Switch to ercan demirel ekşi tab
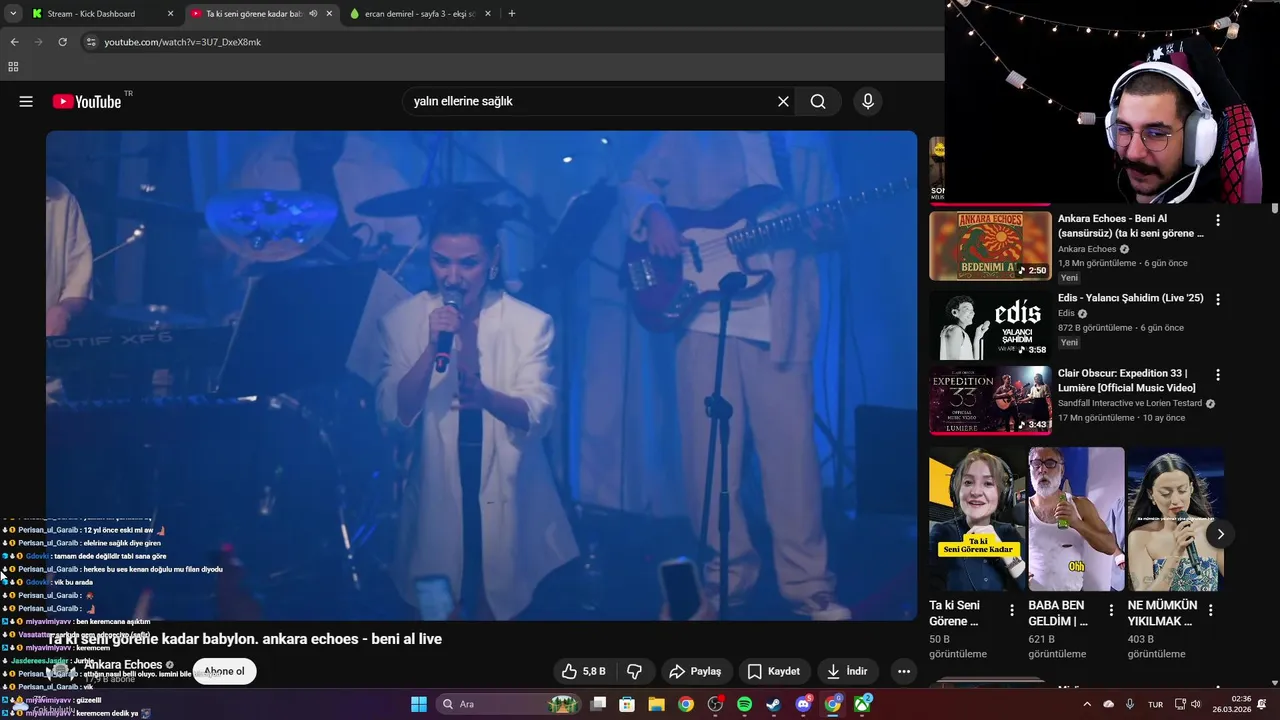 tap(420, 14)
